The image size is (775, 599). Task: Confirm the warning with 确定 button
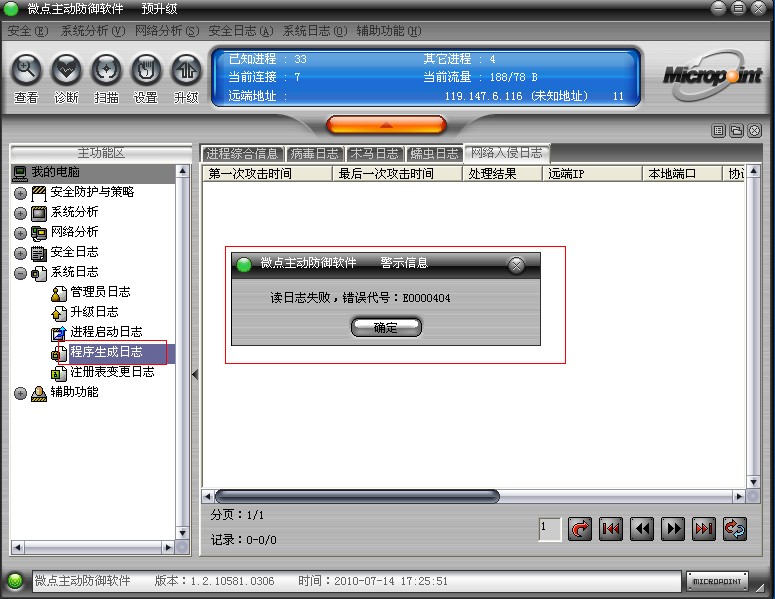386,327
